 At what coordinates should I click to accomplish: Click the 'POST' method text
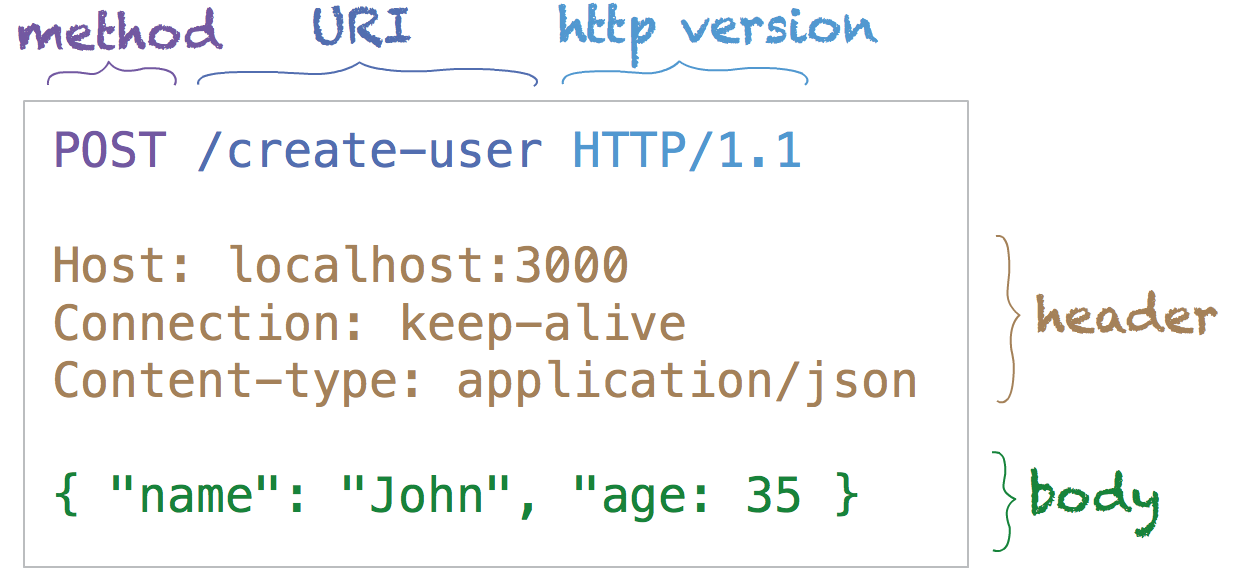(x=109, y=151)
